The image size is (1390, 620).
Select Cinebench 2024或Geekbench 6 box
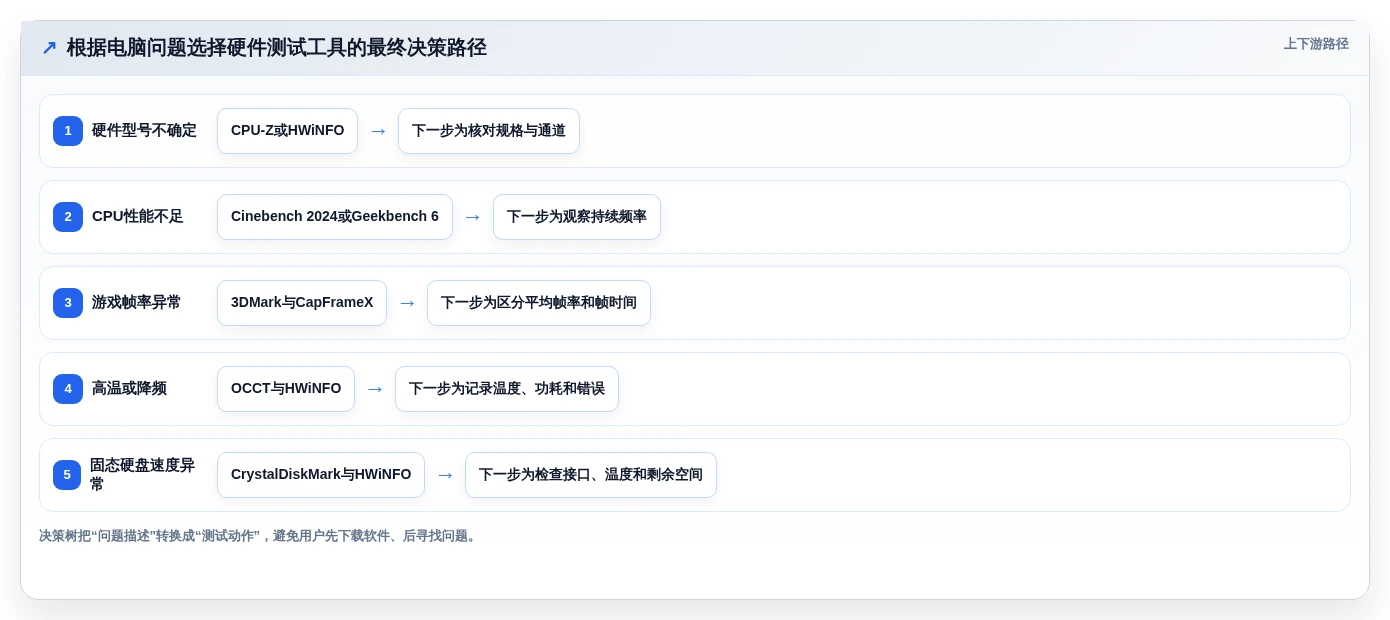pos(335,217)
